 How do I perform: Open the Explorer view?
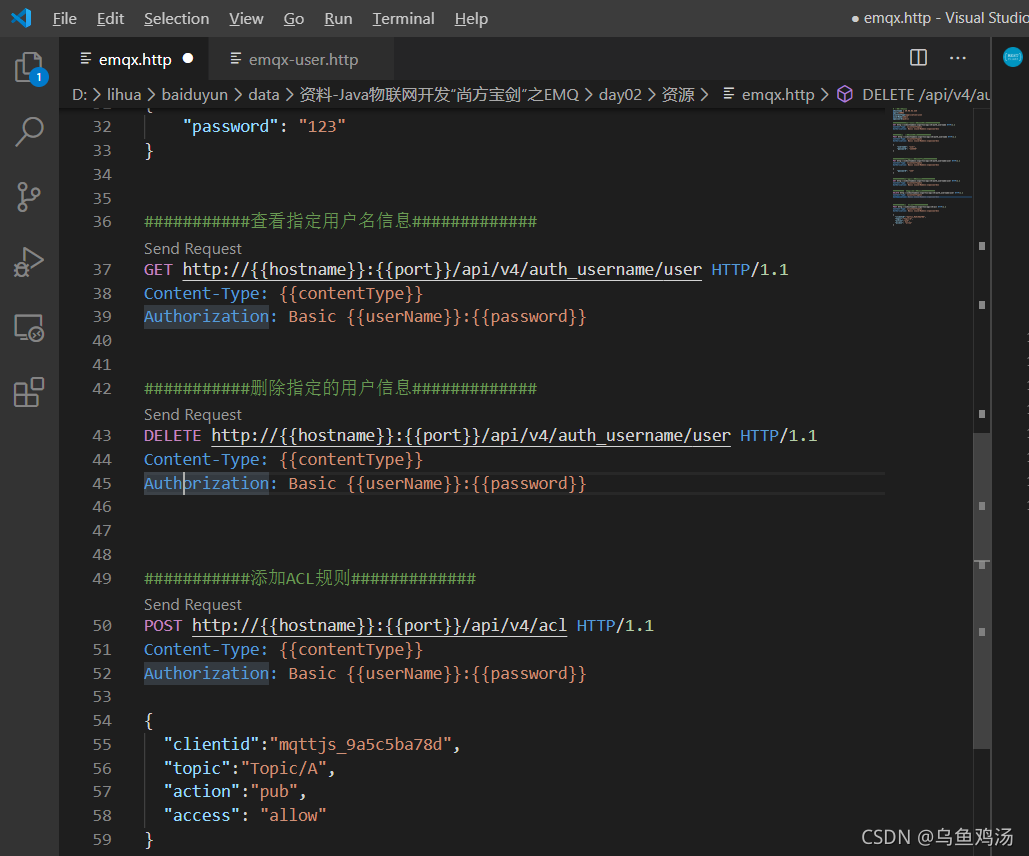(29, 65)
